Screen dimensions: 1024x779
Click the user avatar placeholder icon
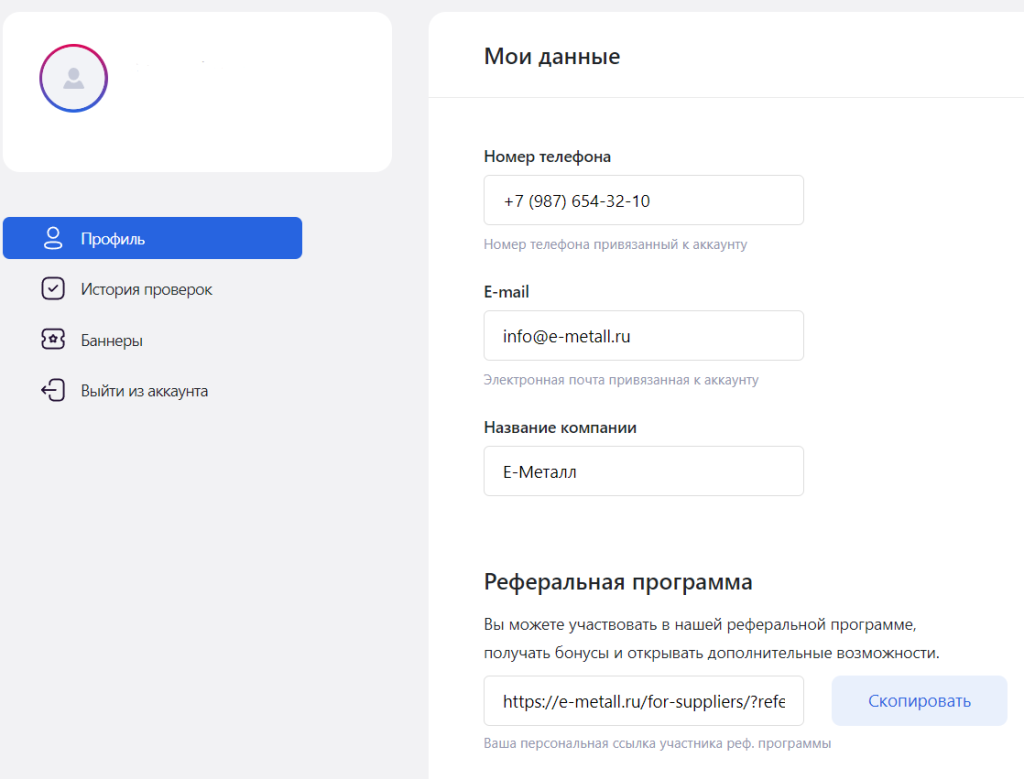(x=73, y=78)
